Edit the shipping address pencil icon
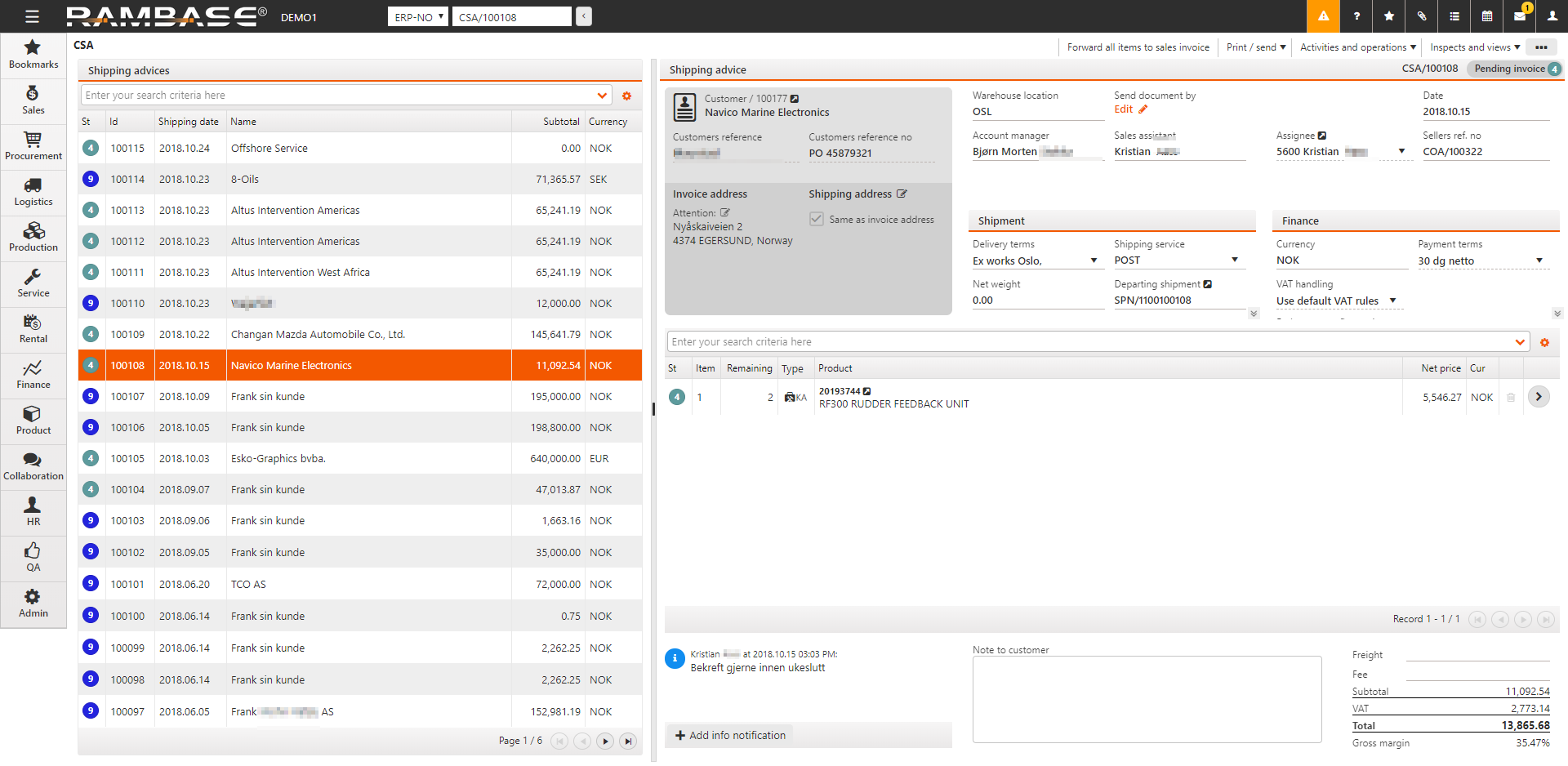 point(902,194)
